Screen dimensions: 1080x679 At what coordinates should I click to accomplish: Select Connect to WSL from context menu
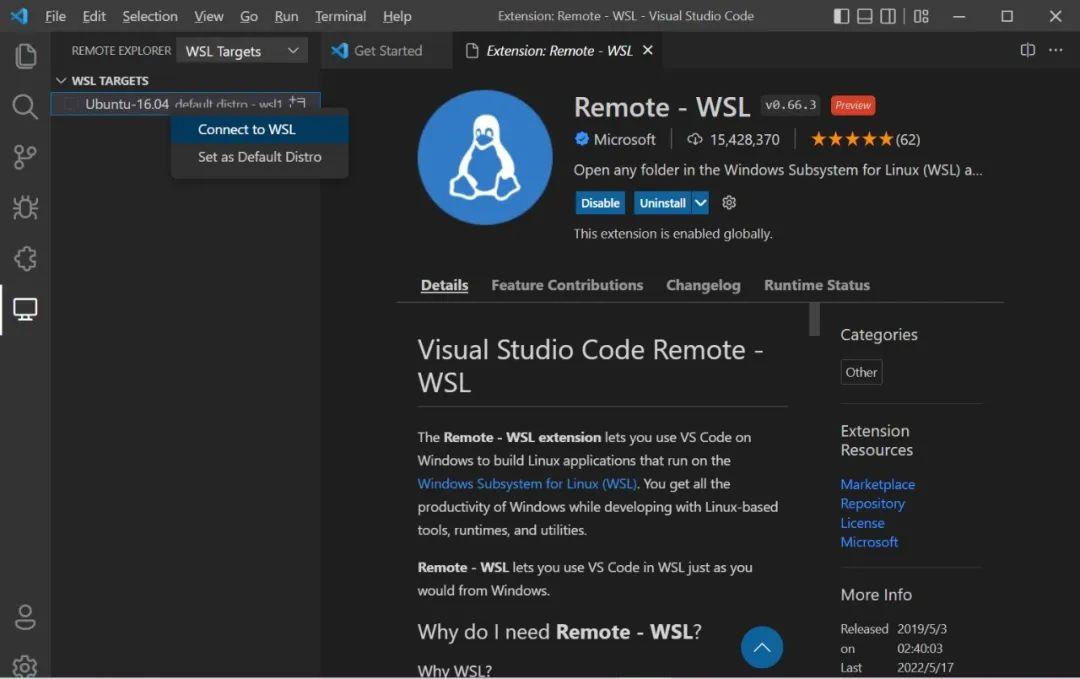(x=247, y=129)
